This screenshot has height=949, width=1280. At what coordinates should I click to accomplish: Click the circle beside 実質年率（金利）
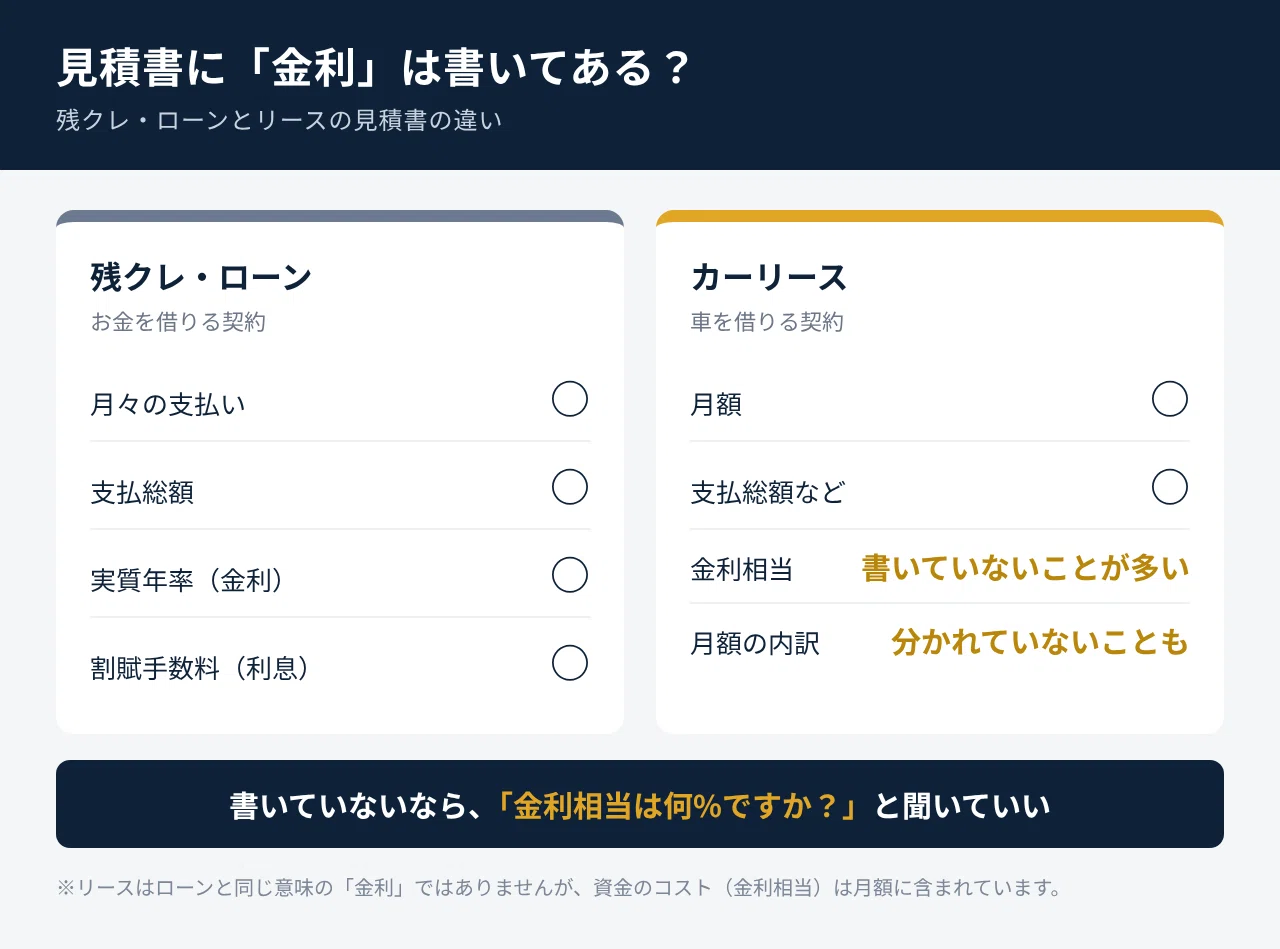[570, 575]
